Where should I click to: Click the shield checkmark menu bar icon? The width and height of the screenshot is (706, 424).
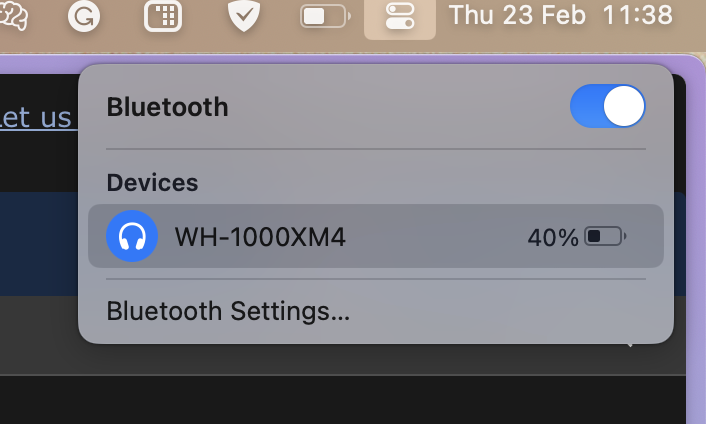pos(244,16)
